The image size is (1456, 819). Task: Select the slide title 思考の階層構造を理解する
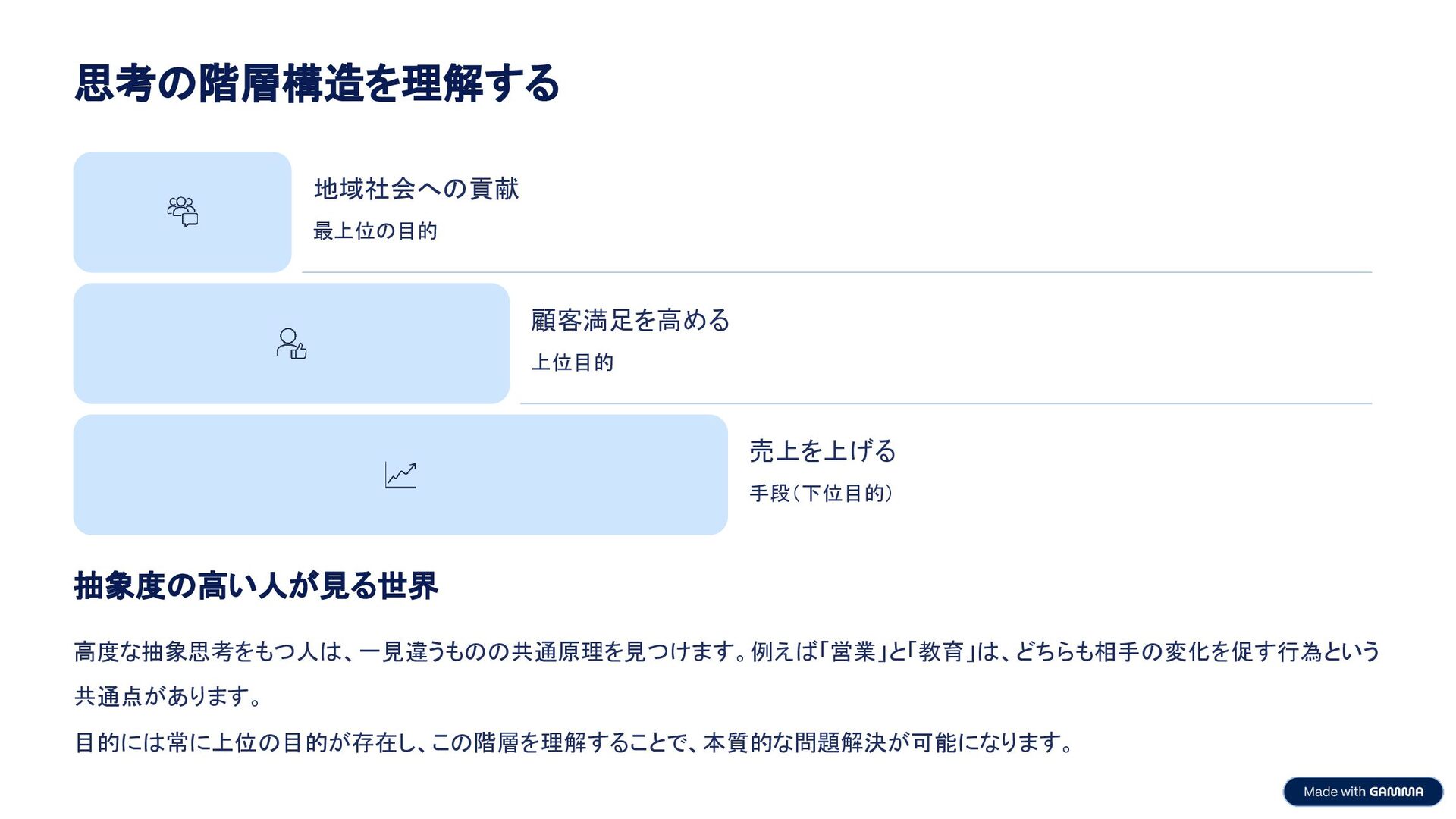(x=317, y=83)
